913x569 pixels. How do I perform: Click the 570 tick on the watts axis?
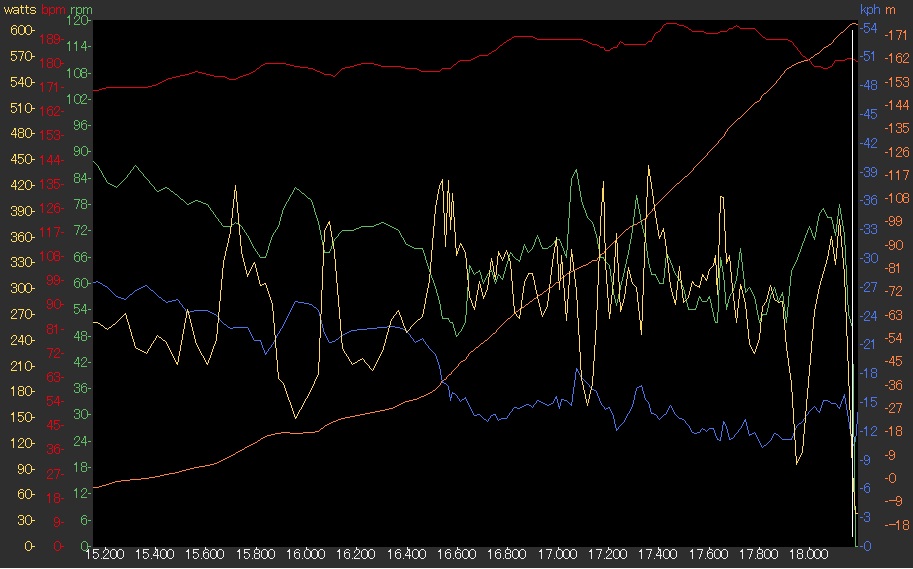click(x=23, y=56)
